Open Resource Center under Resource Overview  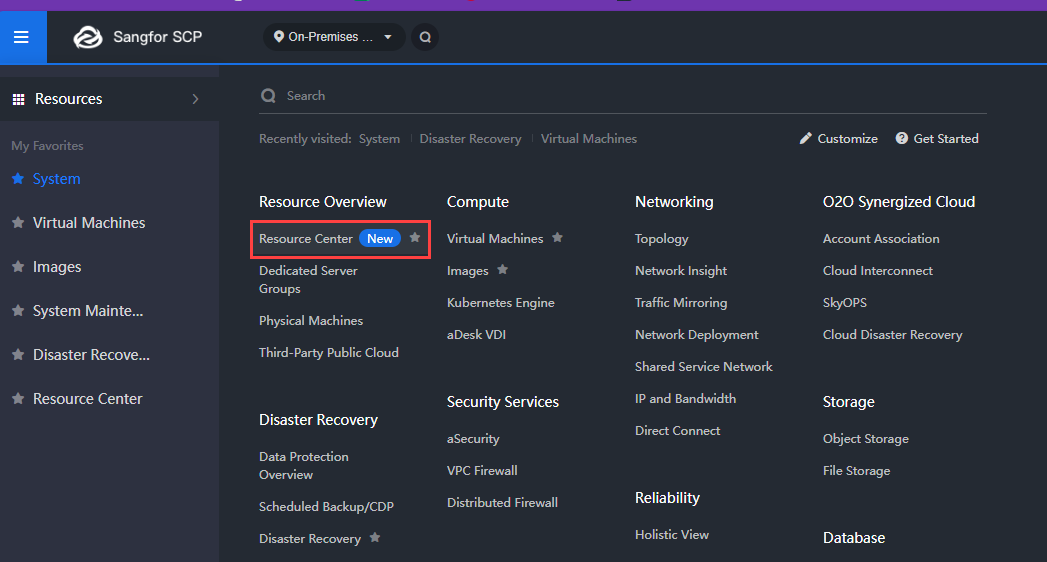point(306,239)
